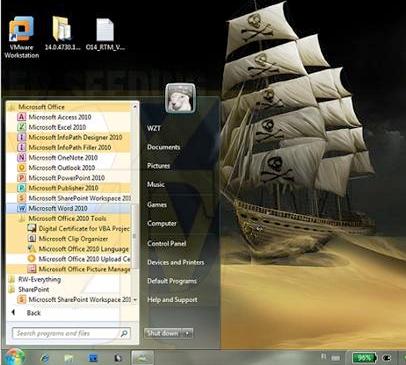Click the programs list scroll-up arrow
This screenshot has width=406, height=365.
point(135,107)
